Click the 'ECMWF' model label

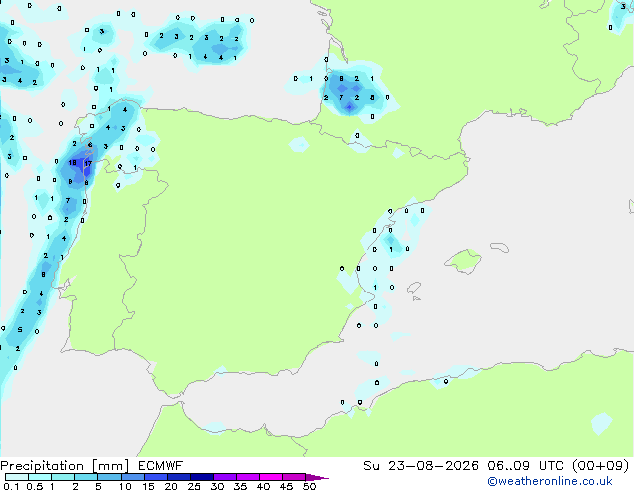click(x=161, y=466)
